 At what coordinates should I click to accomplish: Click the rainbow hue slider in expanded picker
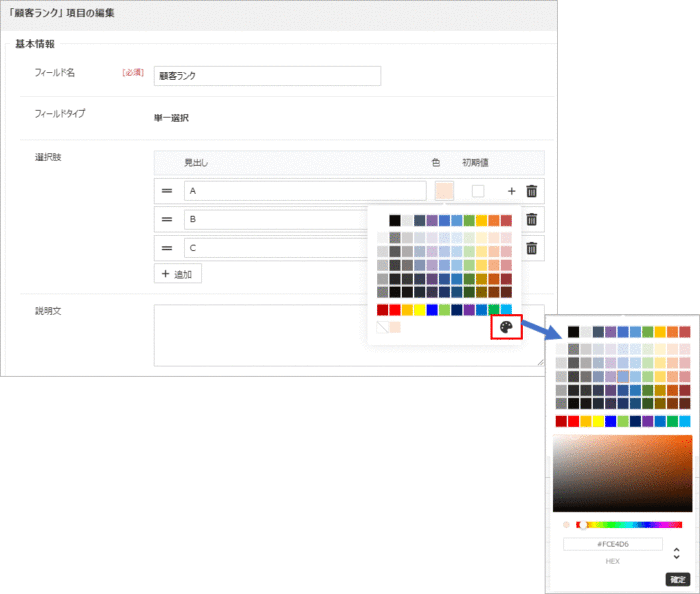click(629, 525)
